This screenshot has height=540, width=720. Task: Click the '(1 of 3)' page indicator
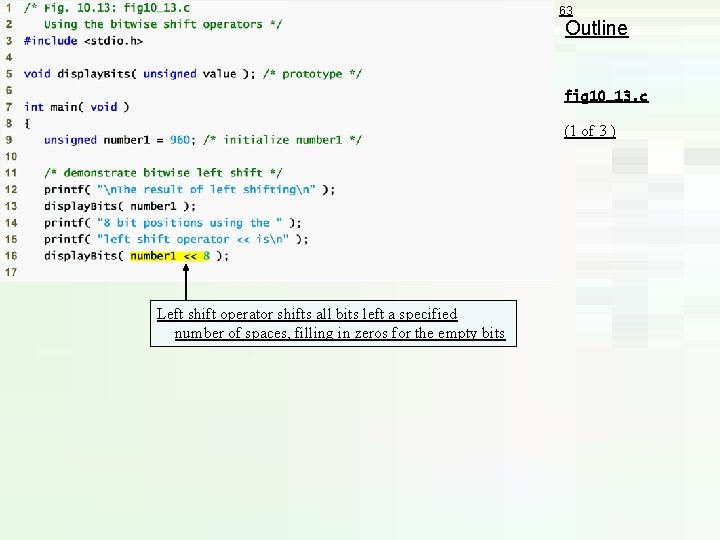[x=590, y=131]
